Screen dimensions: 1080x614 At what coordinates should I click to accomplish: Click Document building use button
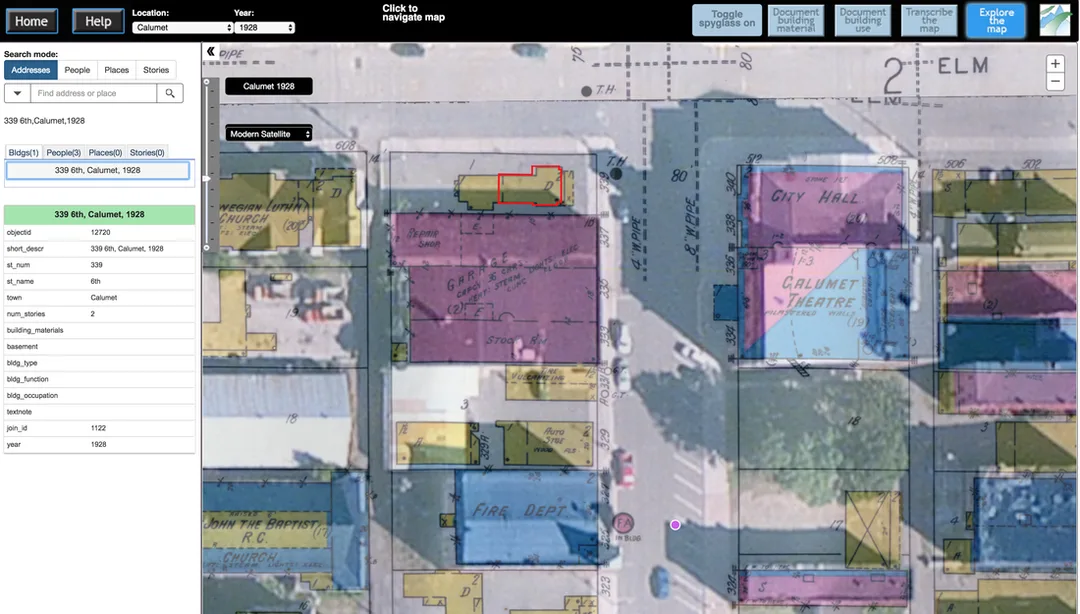point(862,20)
